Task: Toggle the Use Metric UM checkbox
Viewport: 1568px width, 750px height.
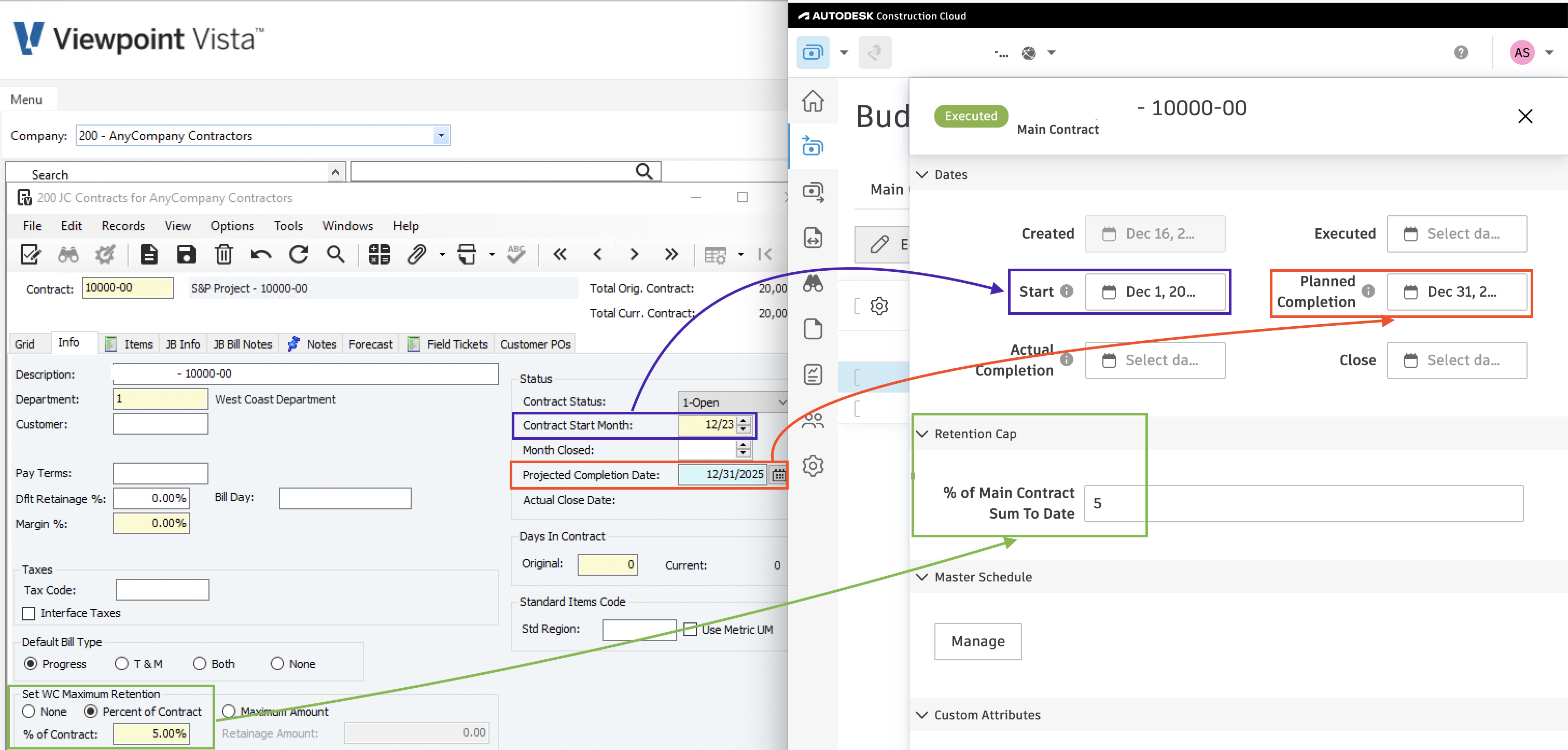Action: (x=690, y=629)
